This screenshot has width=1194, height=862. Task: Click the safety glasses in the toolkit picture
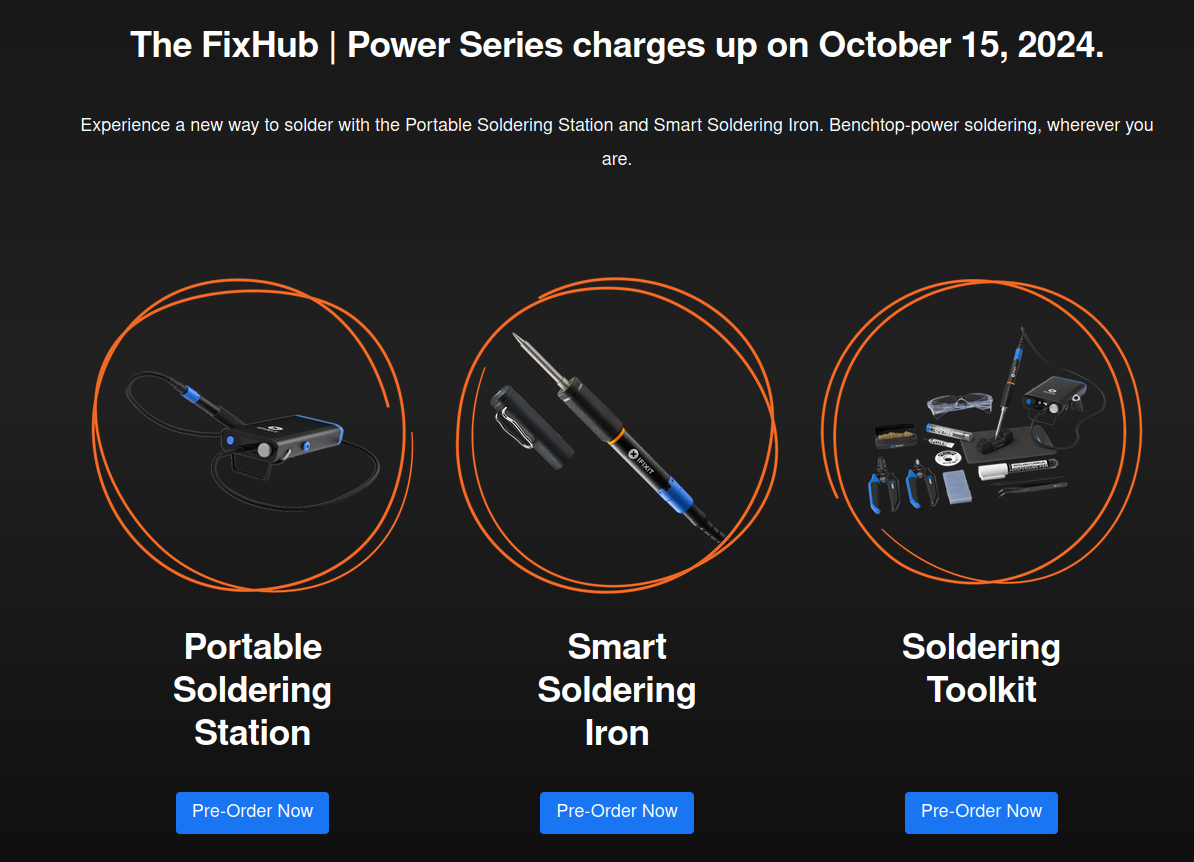click(959, 404)
